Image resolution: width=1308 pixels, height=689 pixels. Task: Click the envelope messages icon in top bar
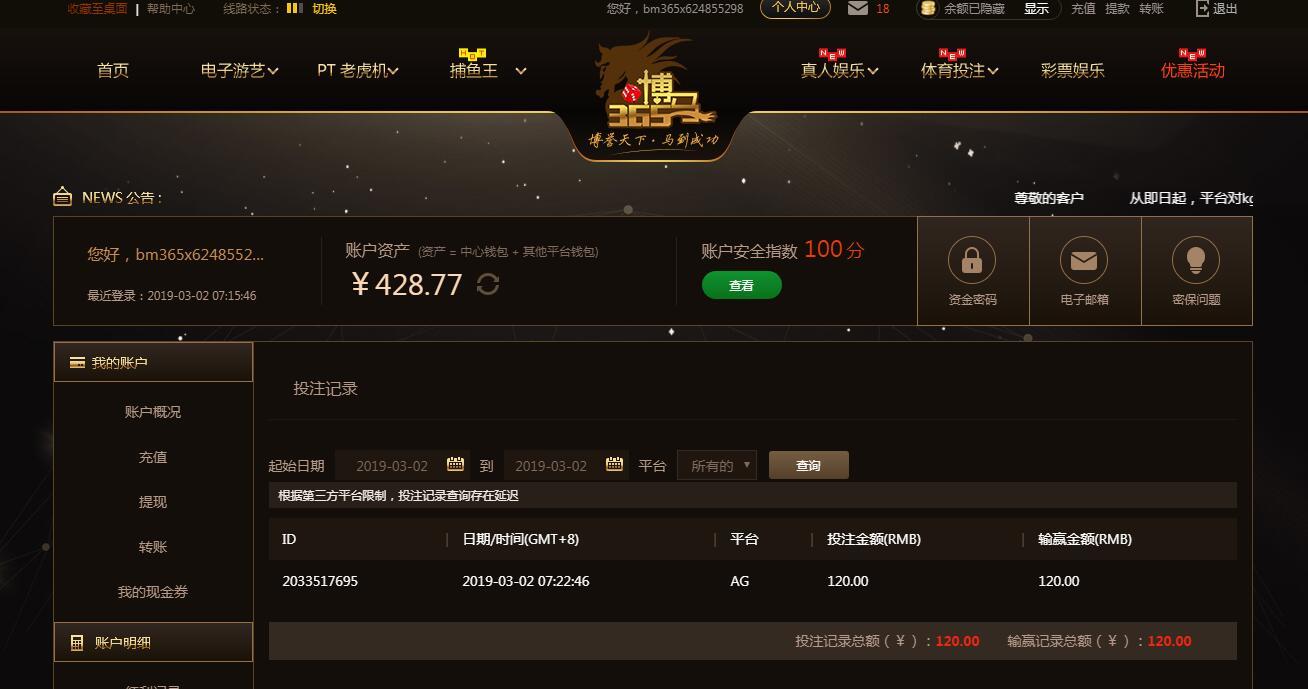coord(857,8)
